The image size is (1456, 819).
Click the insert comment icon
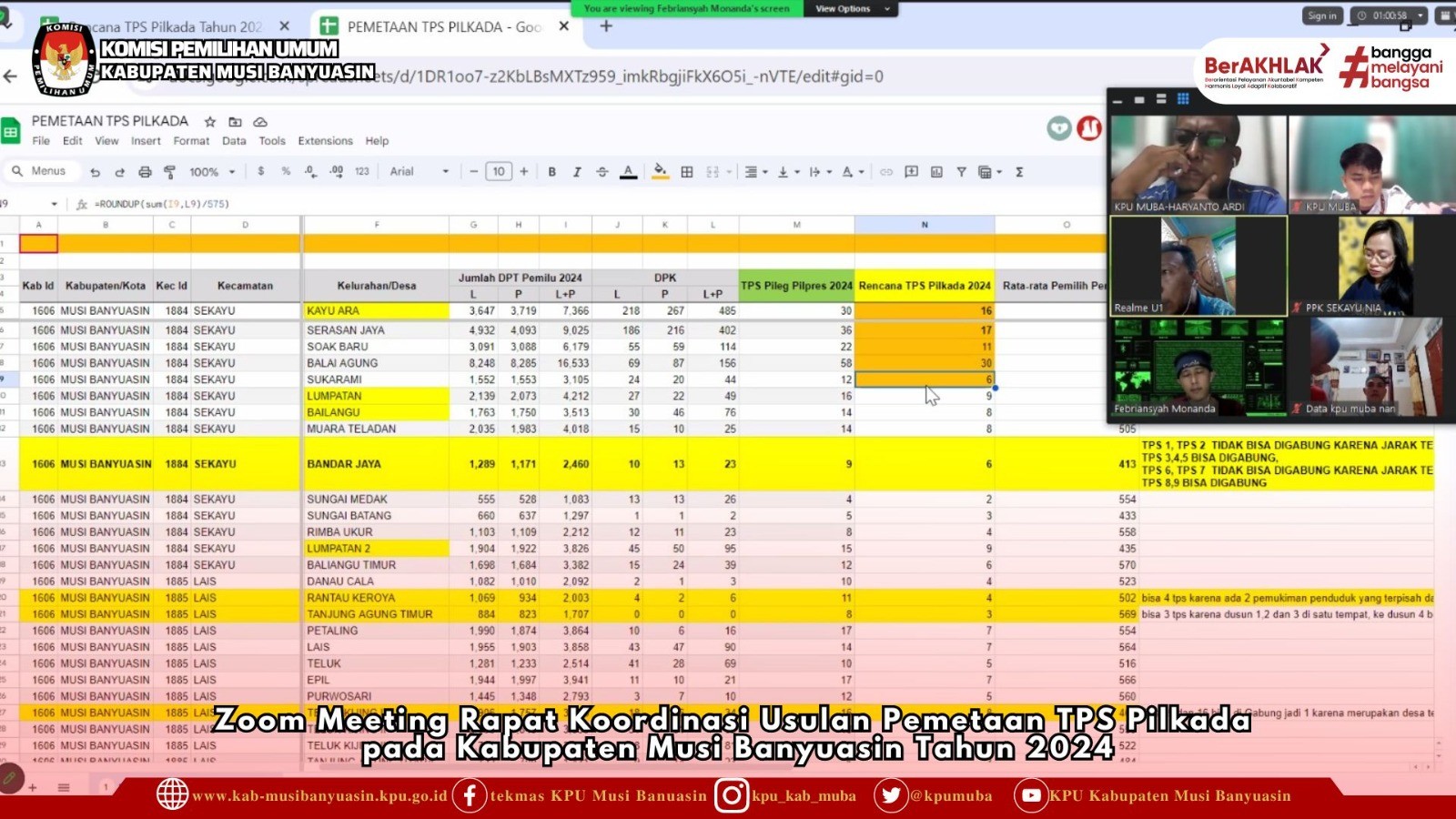[911, 172]
